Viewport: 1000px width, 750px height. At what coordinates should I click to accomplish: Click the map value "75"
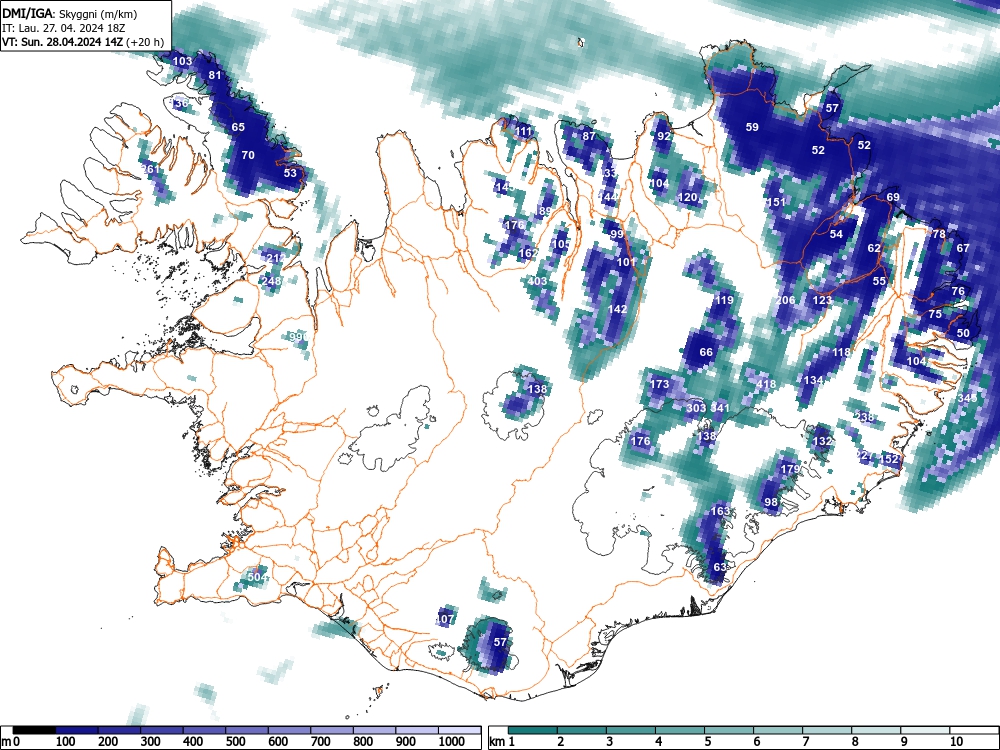coord(935,314)
